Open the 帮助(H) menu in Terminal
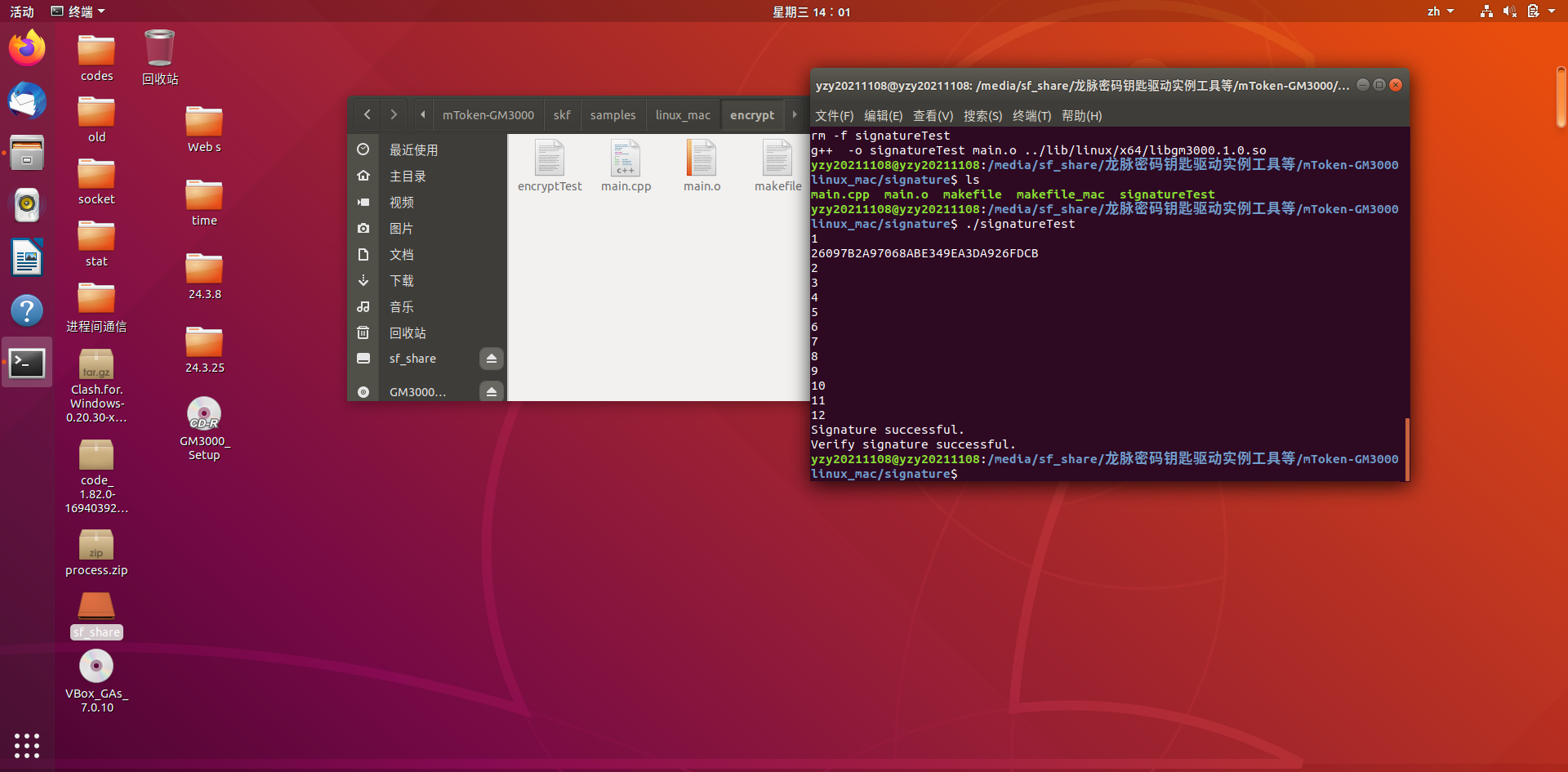The image size is (1568, 772). 1081,116
